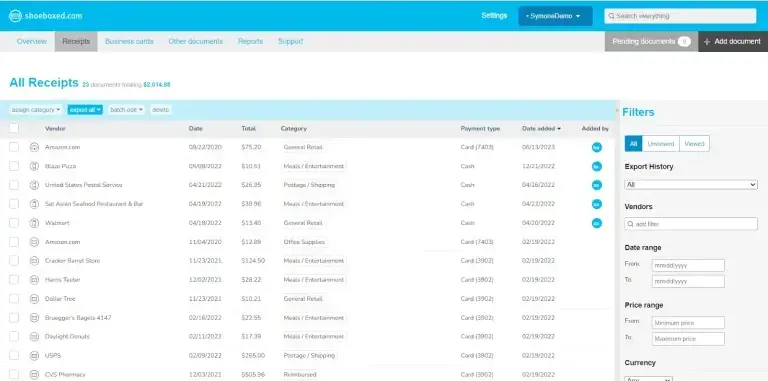Click the receipt type icon for Amazon.com $75.20

34,147
